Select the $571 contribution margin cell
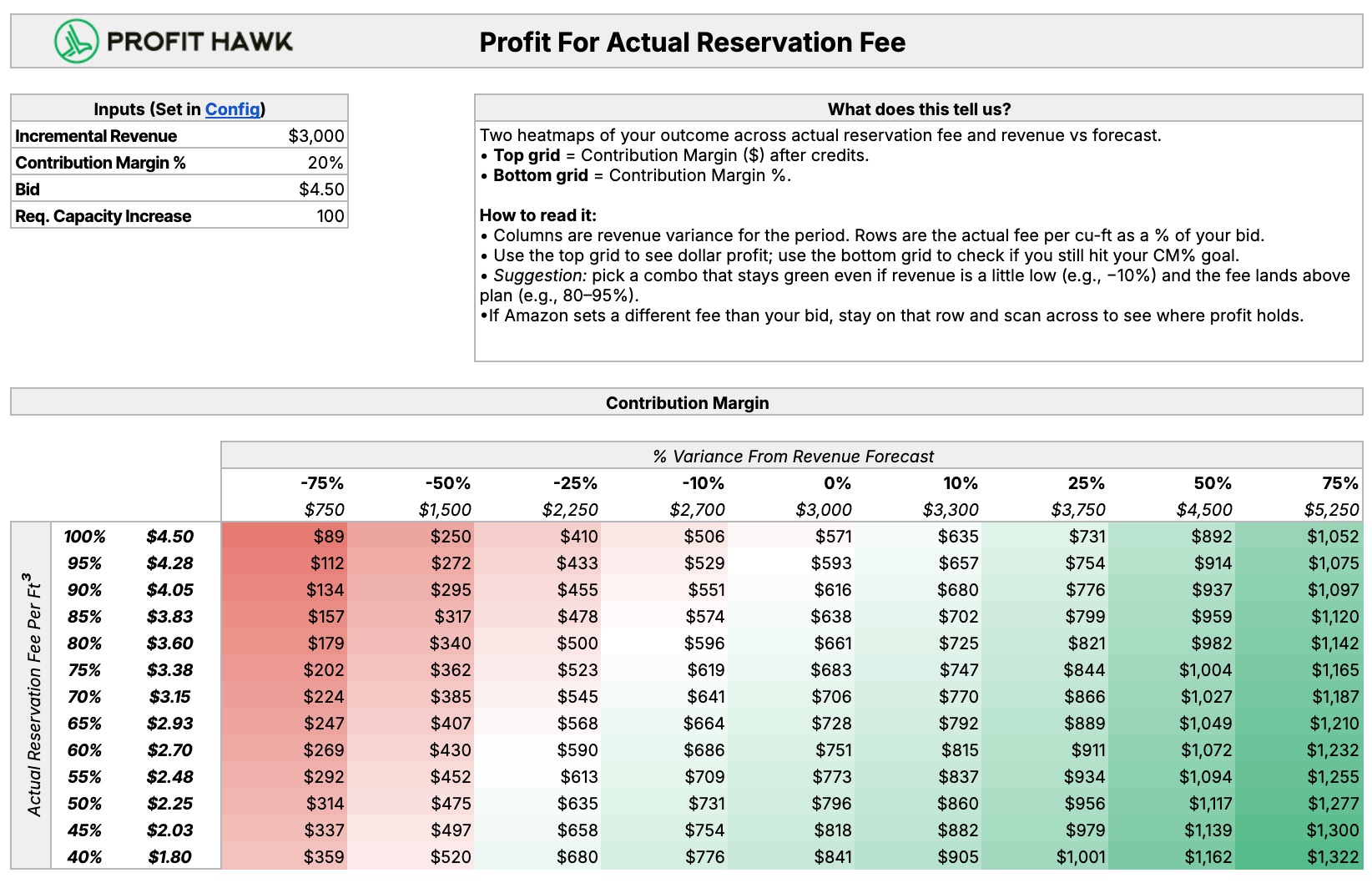1372x883 pixels. point(833,537)
